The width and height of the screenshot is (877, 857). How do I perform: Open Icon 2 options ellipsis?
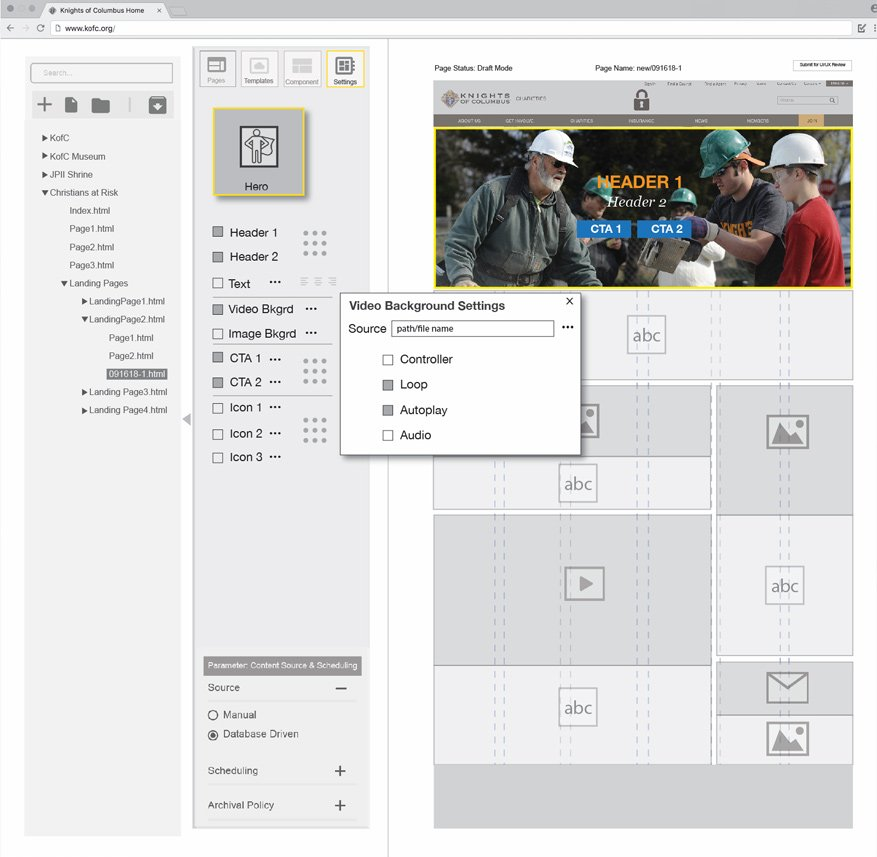click(x=275, y=433)
